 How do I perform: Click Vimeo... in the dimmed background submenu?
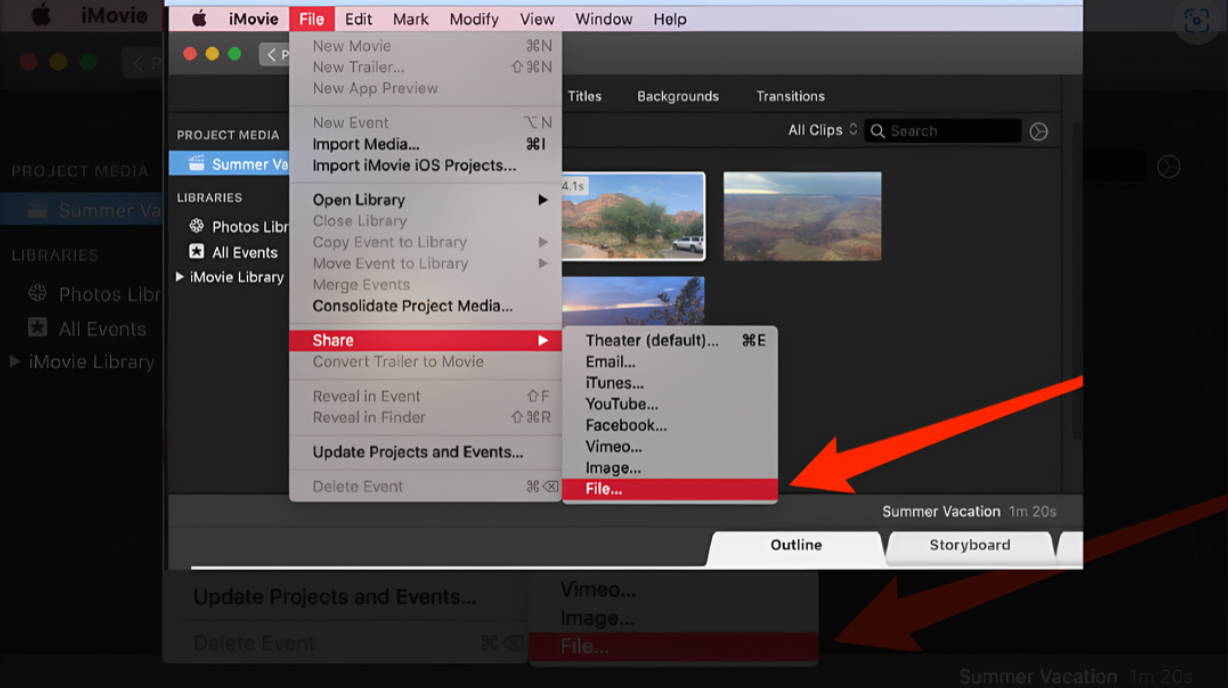pyautogui.click(x=598, y=588)
